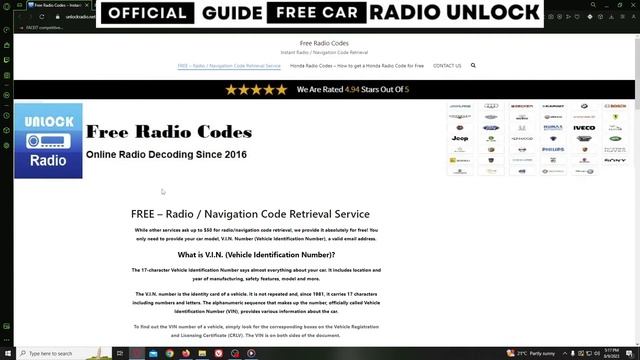
Task: Show hidden tray icons chevron
Action: [565, 353]
